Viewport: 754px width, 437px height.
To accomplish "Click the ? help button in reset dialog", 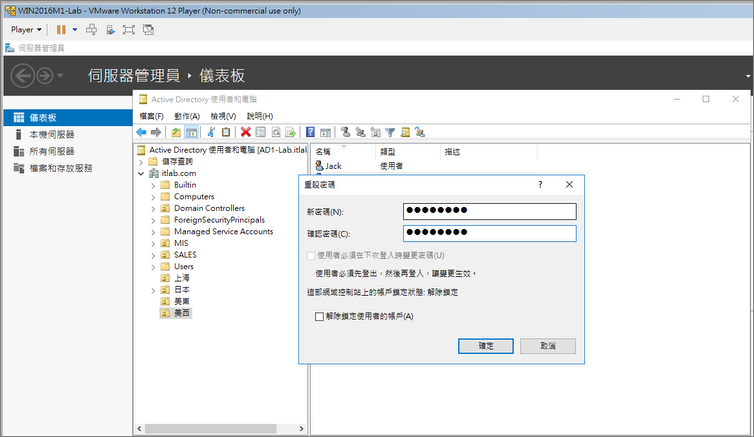I will tap(540, 185).
